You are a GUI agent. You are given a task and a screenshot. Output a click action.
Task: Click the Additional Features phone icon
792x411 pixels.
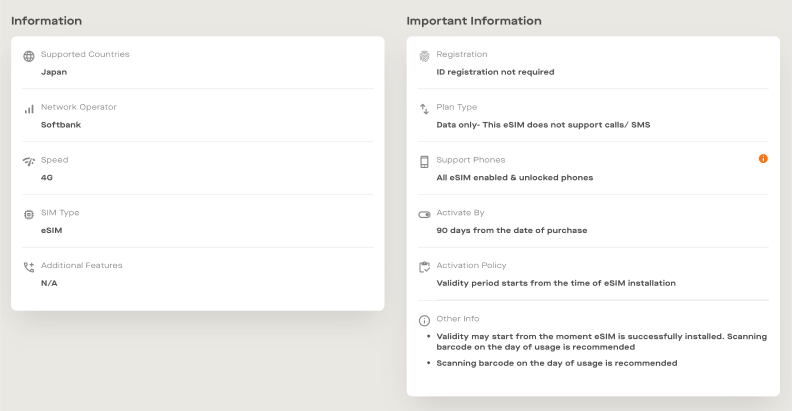coord(29,267)
